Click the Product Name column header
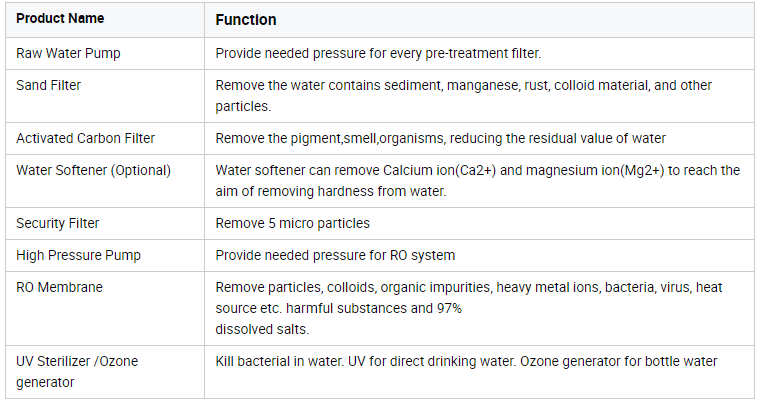760x404 pixels. (60, 19)
